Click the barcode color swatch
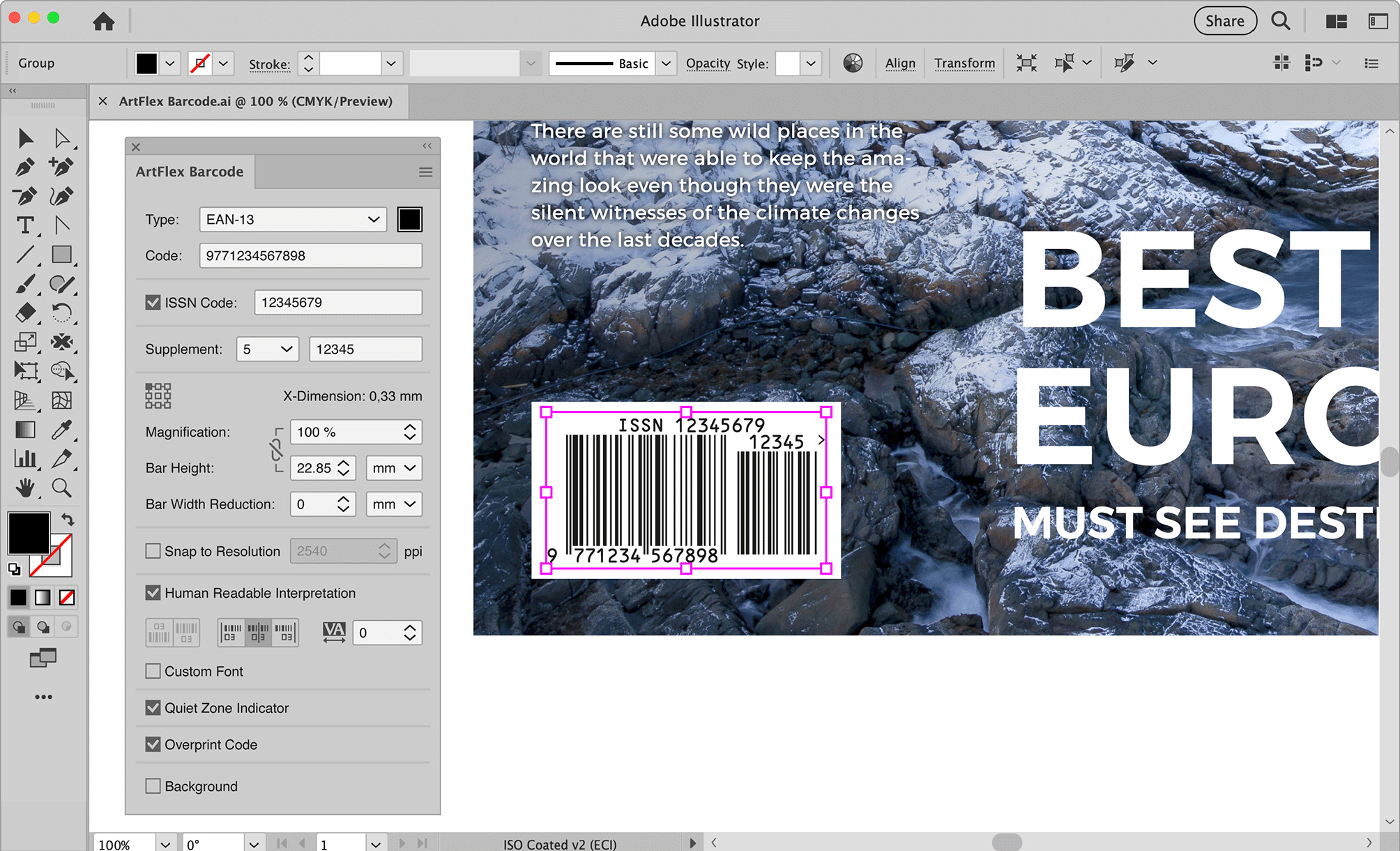 pyautogui.click(x=409, y=220)
